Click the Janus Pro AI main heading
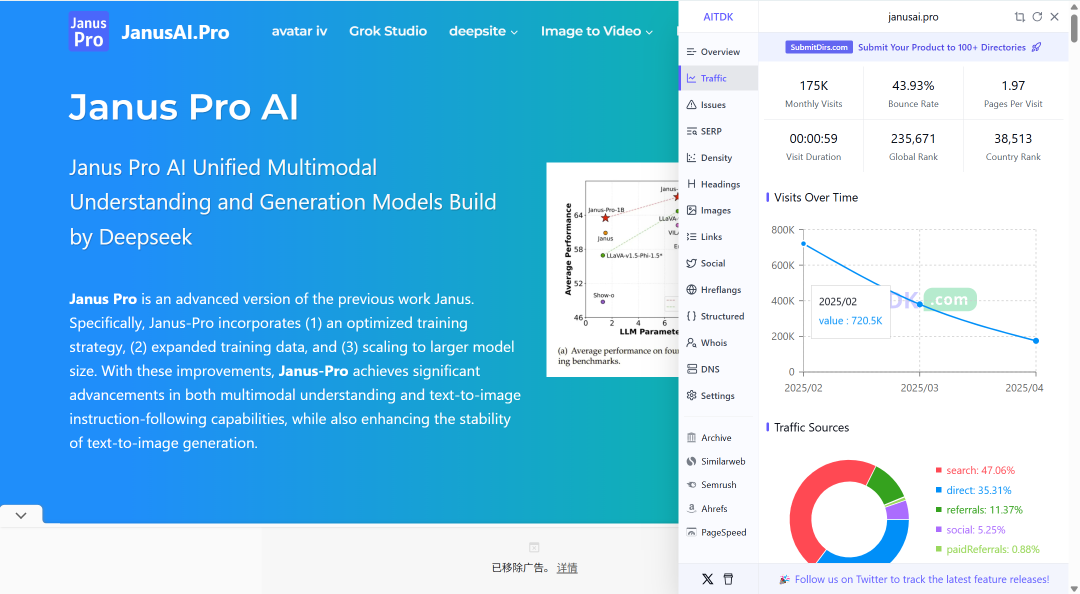 184,107
